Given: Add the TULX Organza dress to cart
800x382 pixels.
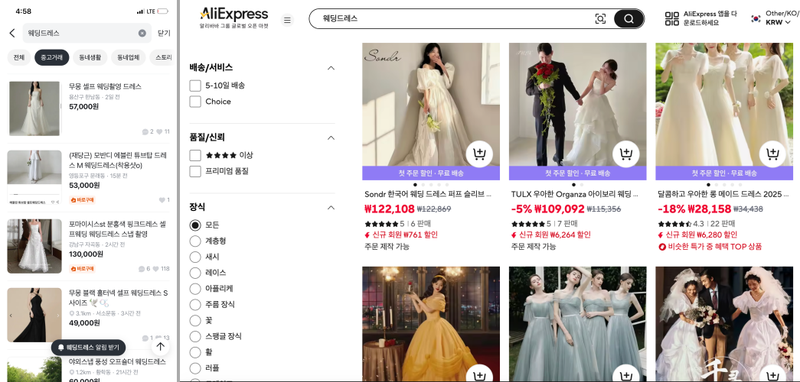Looking at the screenshot, I should click(x=626, y=154).
